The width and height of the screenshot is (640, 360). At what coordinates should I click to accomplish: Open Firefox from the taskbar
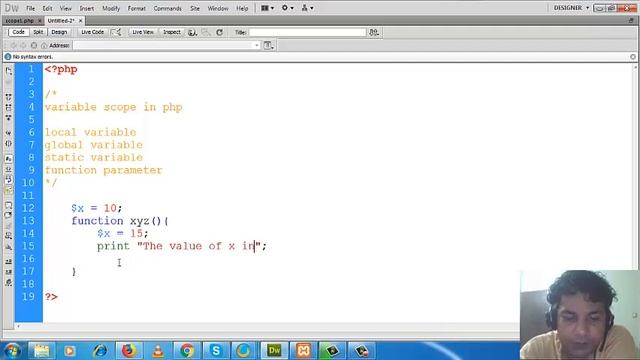(x=128, y=351)
